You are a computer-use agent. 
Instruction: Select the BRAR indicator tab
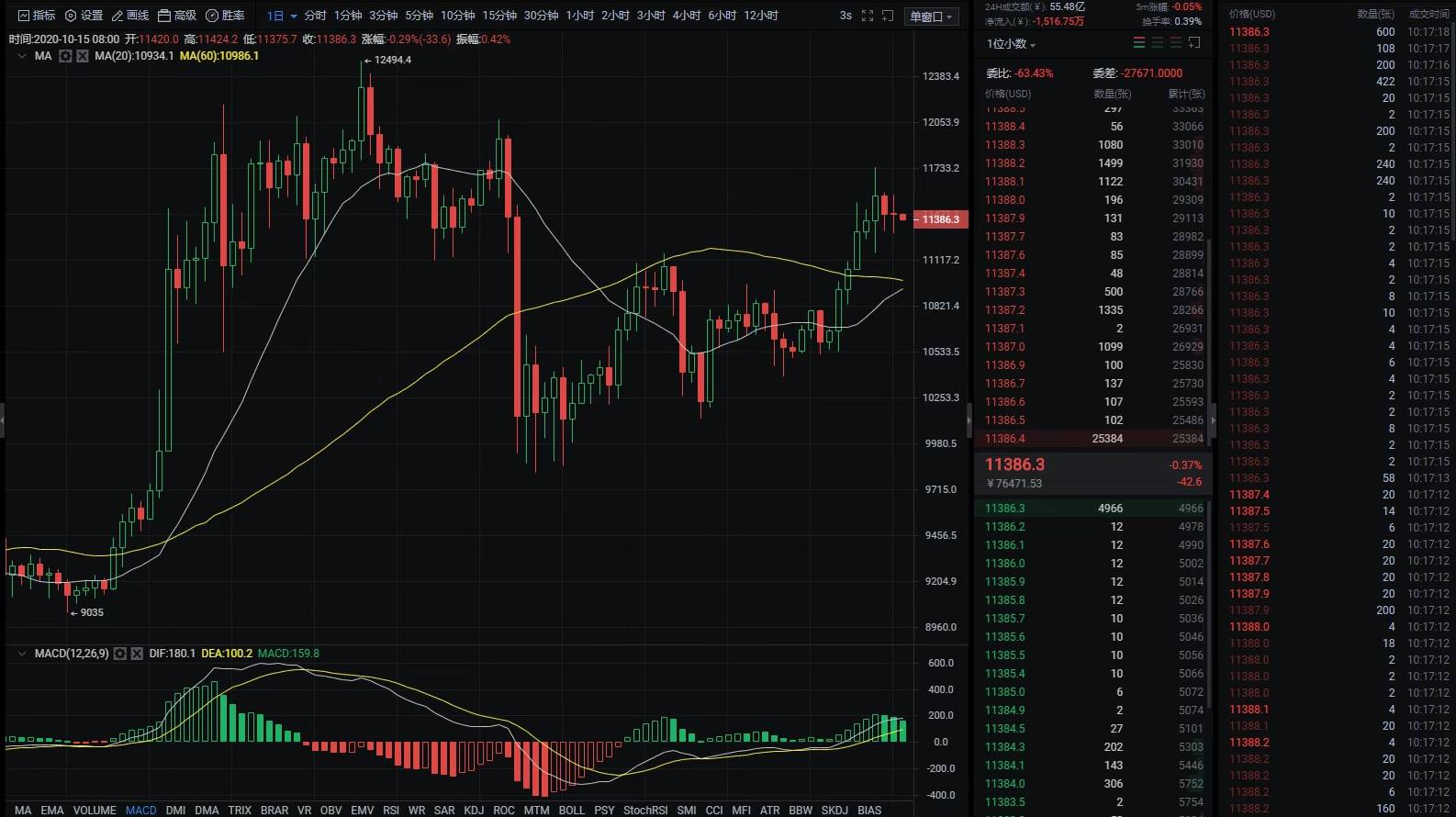pos(274,811)
